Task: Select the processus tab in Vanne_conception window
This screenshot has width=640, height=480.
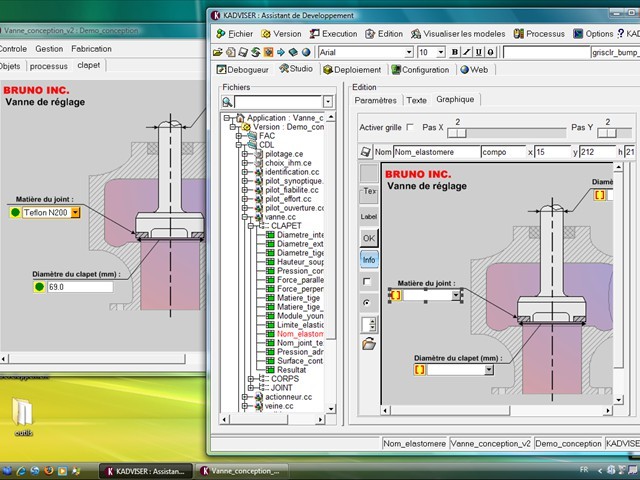Action: 49,66
